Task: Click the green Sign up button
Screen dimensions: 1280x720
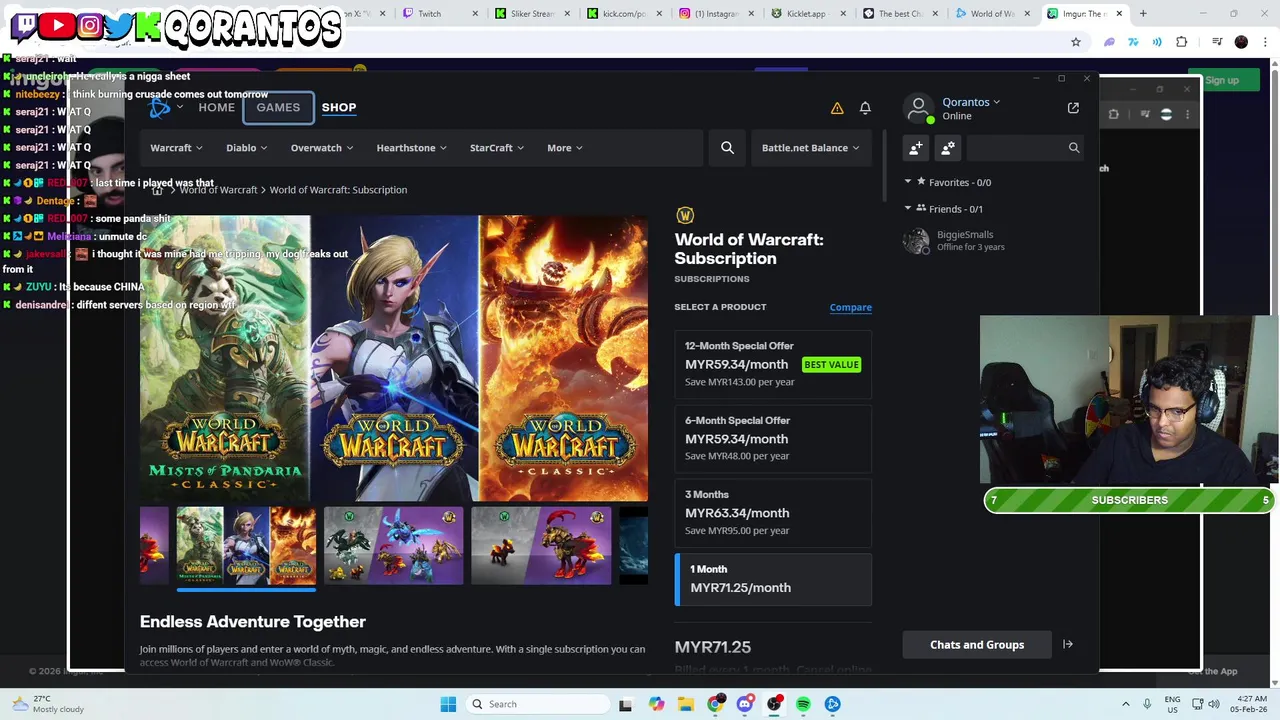Action: click(1221, 80)
